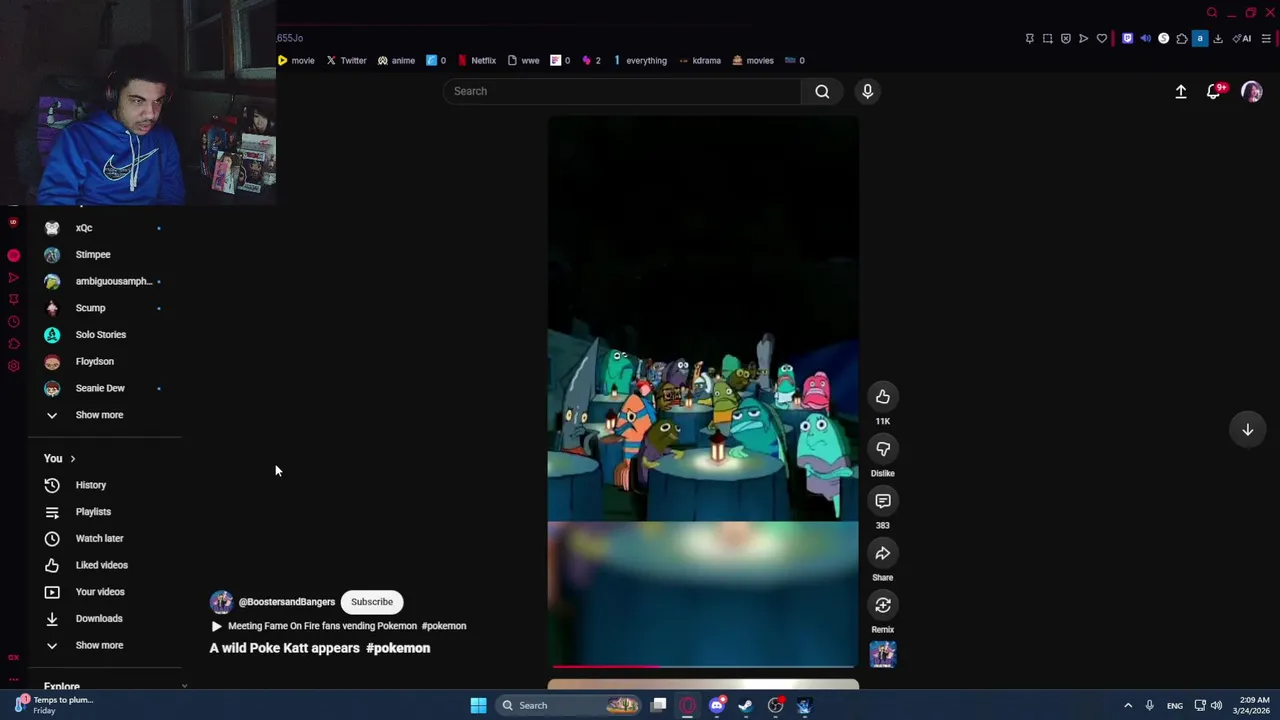The height and width of the screenshot is (720, 1280).
Task: Expand the You section chevron
Action: (x=72, y=459)
